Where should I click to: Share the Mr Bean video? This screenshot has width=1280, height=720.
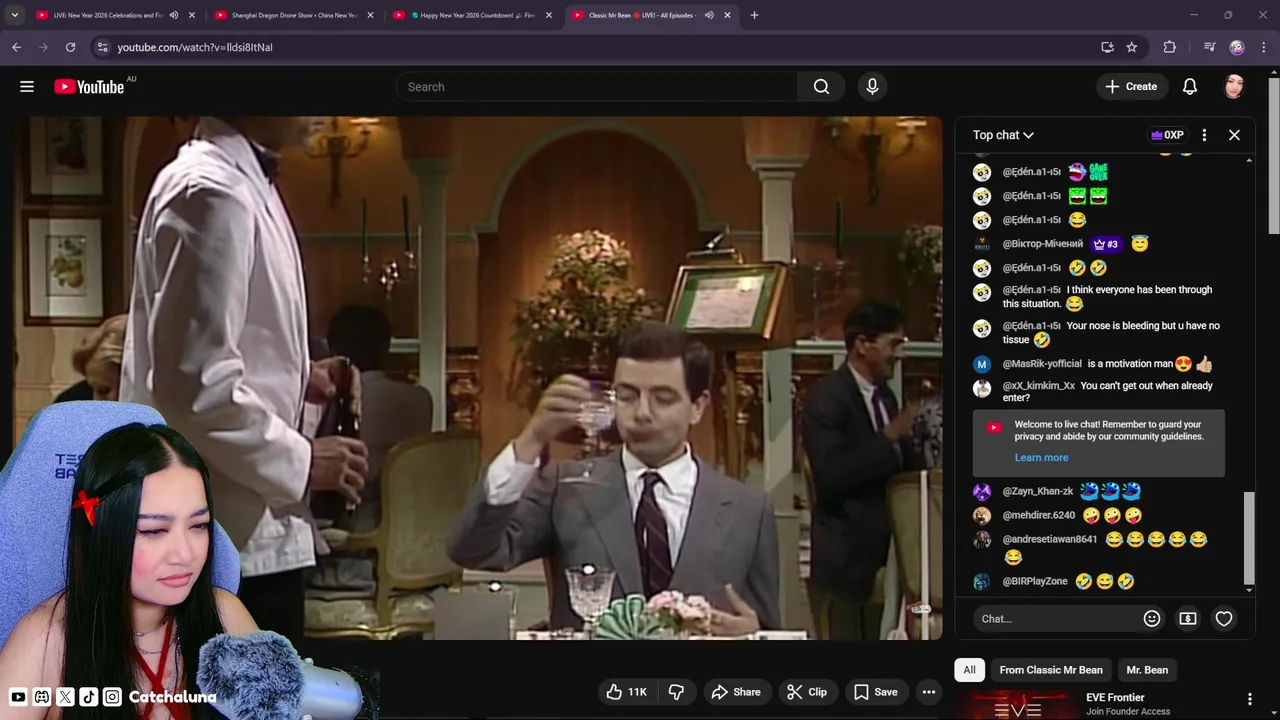[736, 692]
